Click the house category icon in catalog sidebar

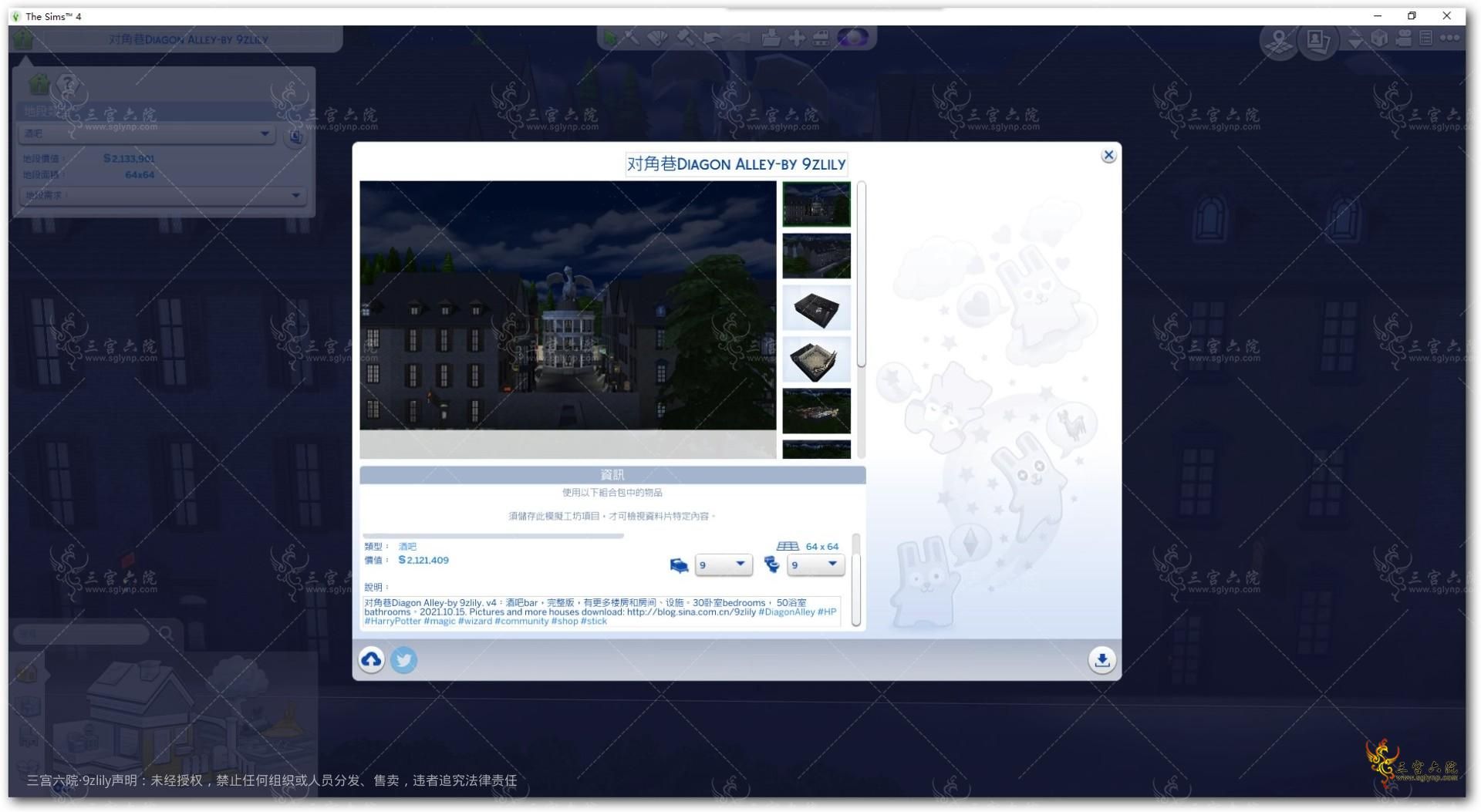click(x=28, y=673)
